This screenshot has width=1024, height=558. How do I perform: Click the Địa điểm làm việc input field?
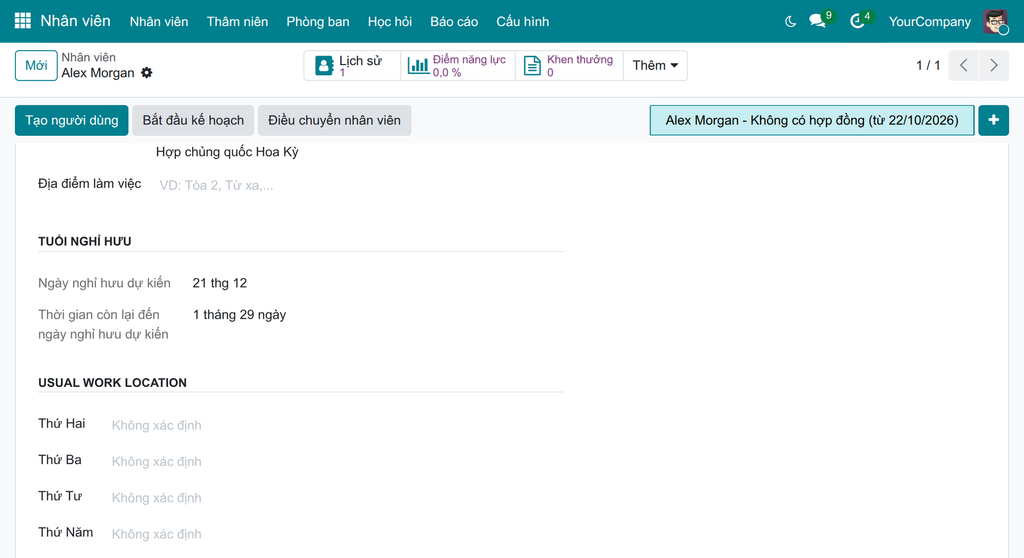pos(359,185)
